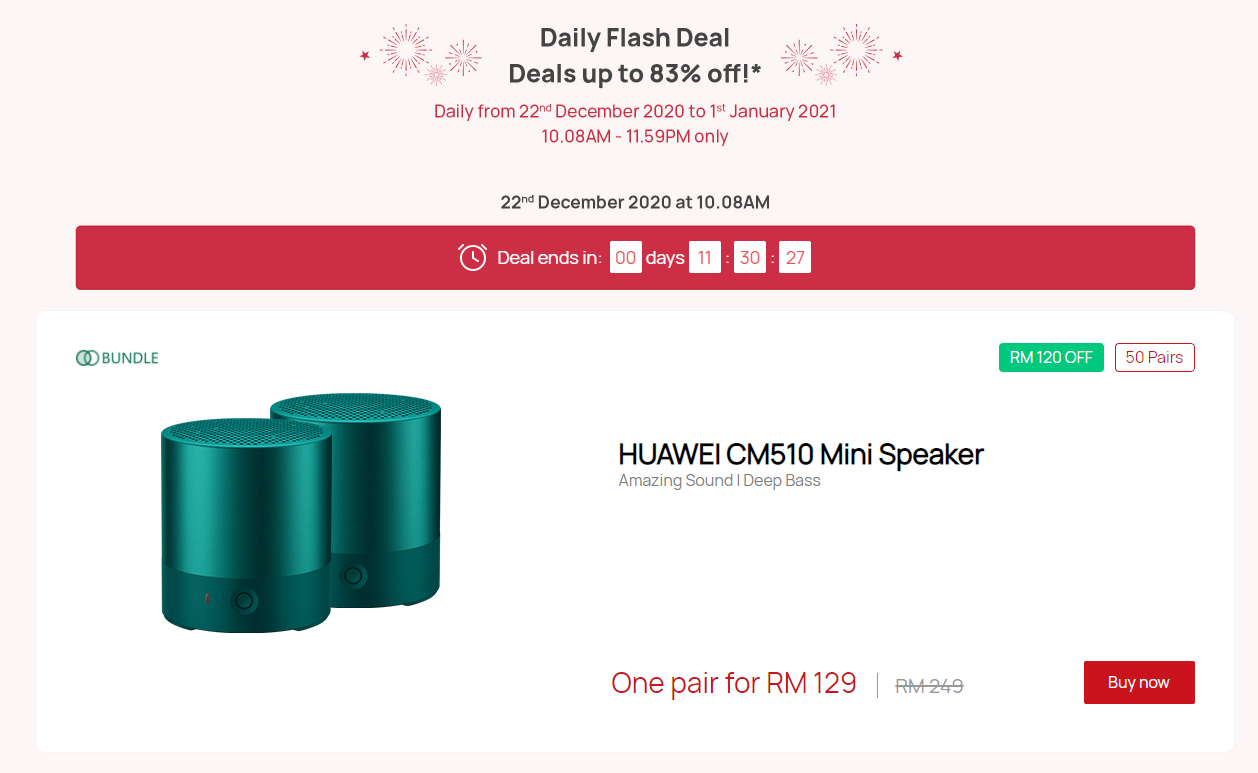Click the RM 120 OFF badge
The width and height of the screenshot is (1258, 773).
[1050, 358]
